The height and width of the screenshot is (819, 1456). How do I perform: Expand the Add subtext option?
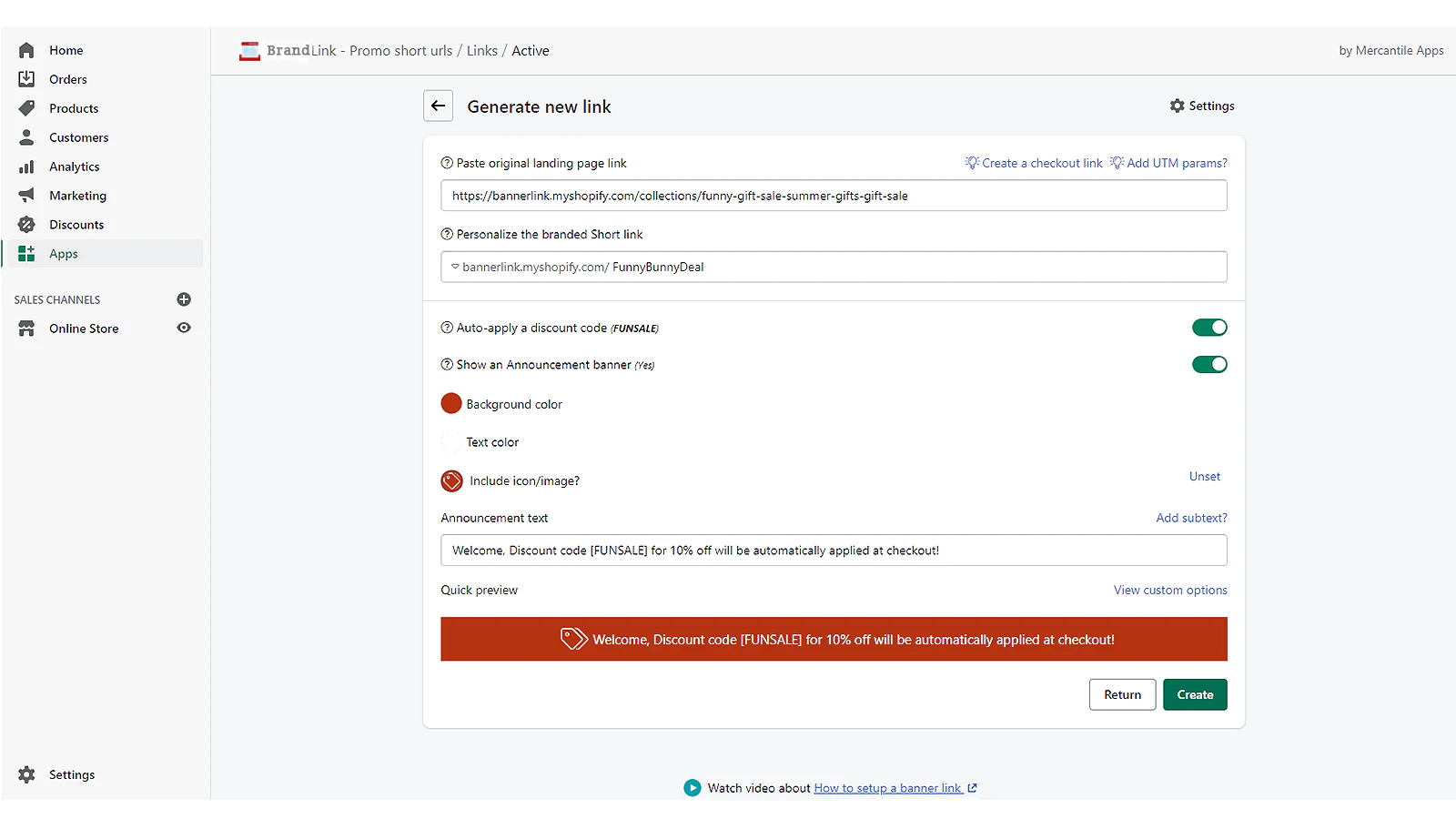(1190, 518)
